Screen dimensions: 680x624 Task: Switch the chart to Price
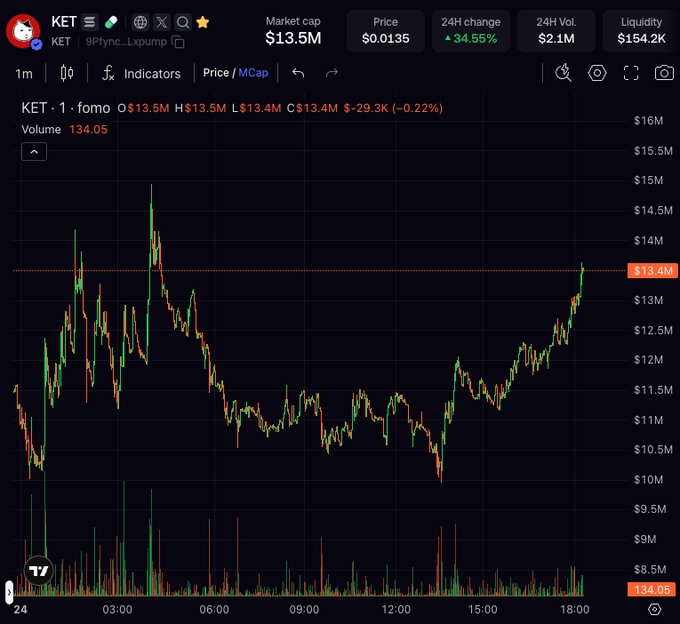pos(216,73)
